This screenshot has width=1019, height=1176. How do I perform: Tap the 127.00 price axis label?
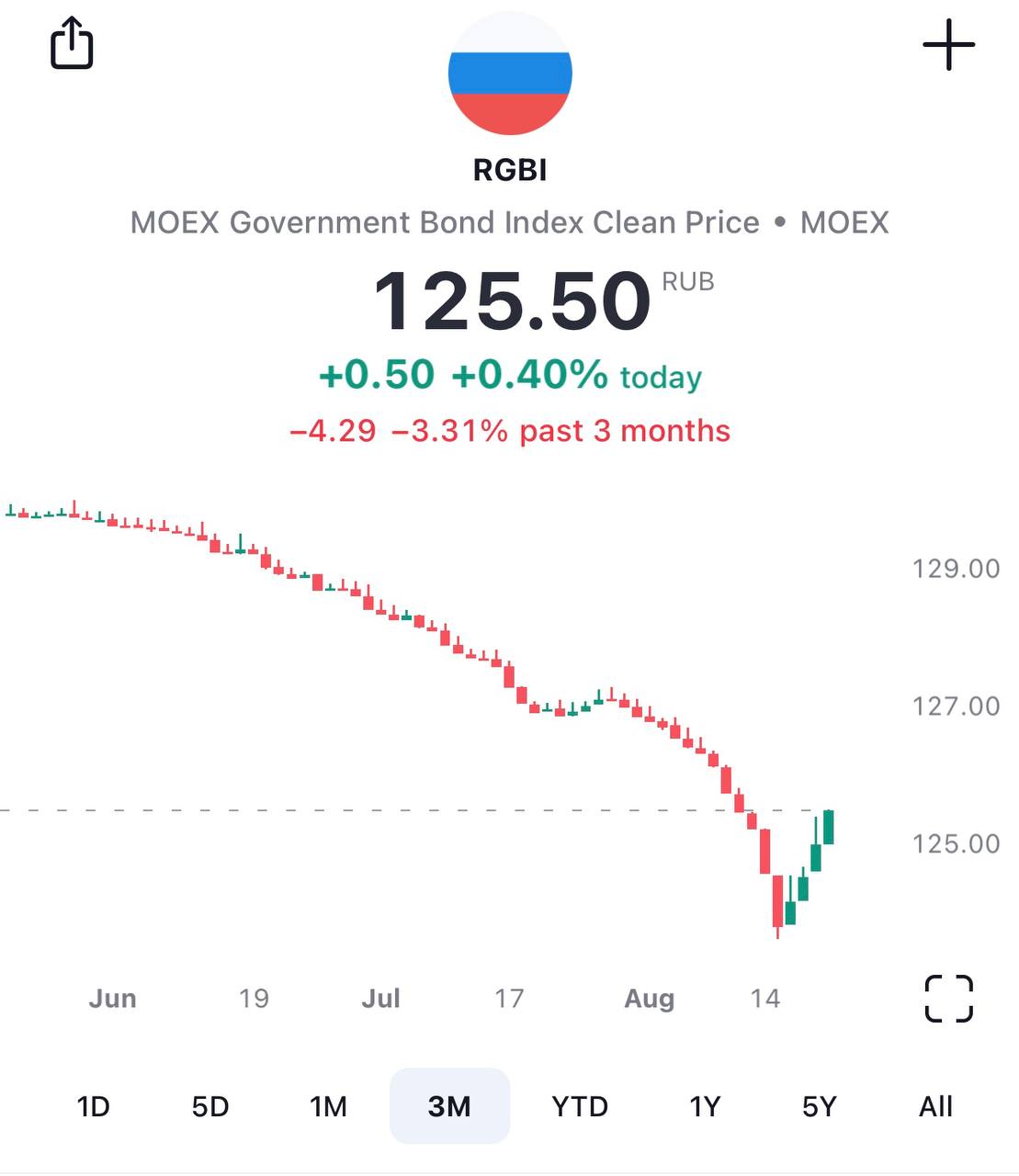(956, 706)
